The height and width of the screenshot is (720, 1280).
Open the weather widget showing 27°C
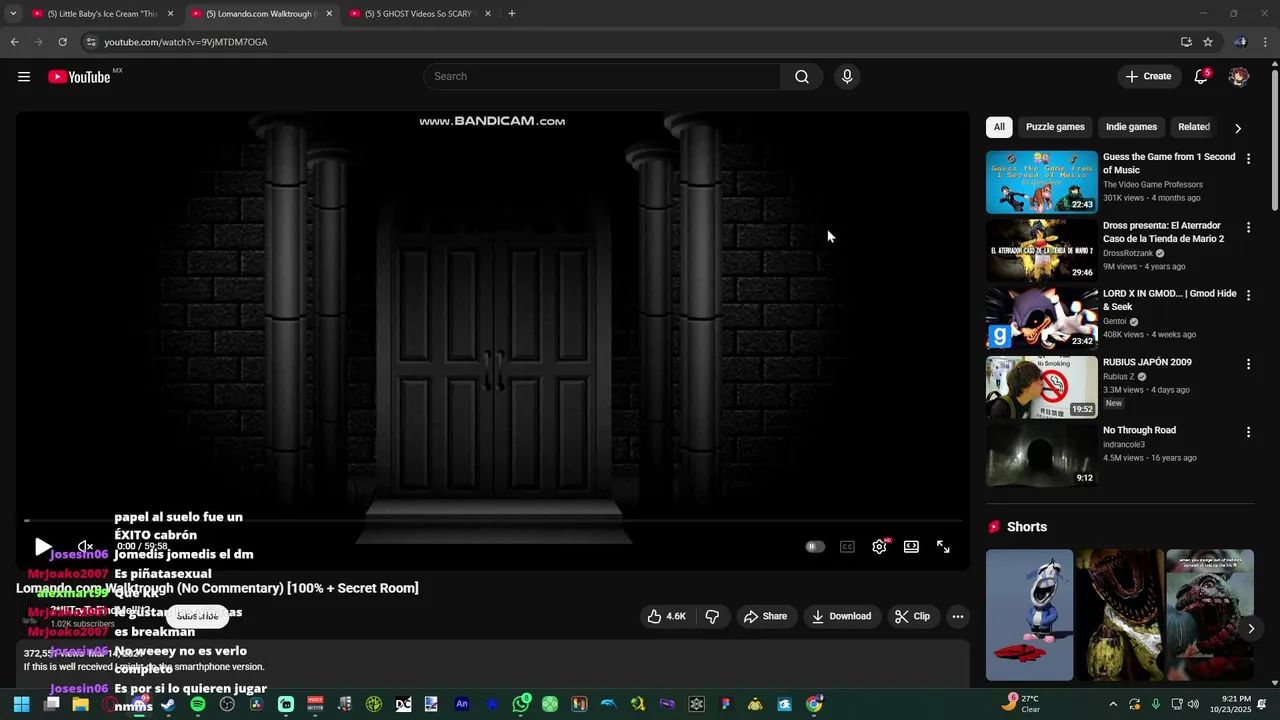click(1023, 704)
